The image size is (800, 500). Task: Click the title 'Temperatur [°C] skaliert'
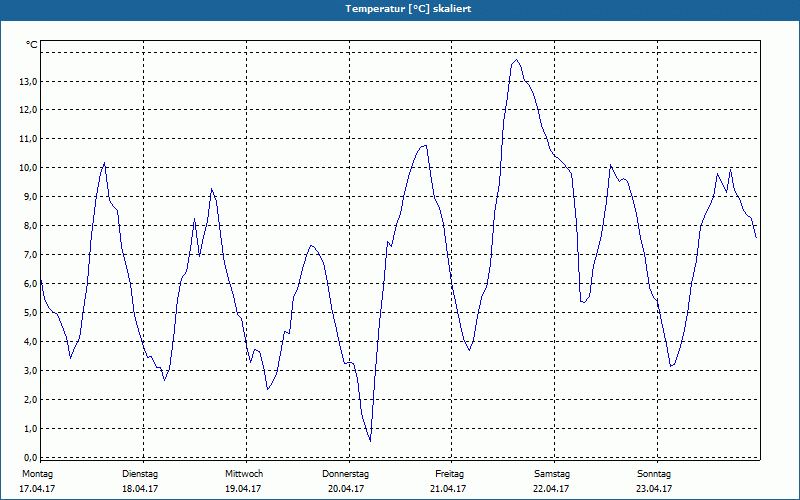408,9
